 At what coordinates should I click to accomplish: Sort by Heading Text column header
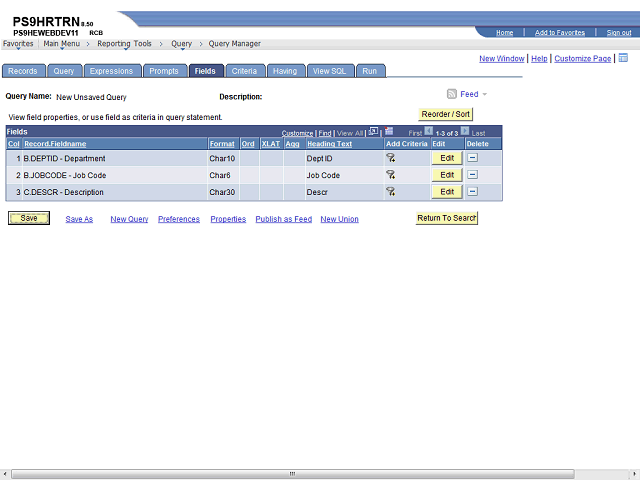(329, 144)
